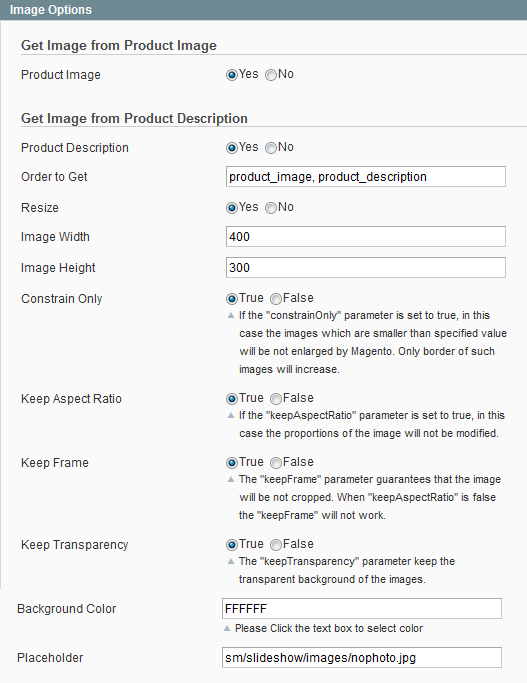Choose False for Keep Transparency
Screen dimensions: 527x683
tap(276, 544)
